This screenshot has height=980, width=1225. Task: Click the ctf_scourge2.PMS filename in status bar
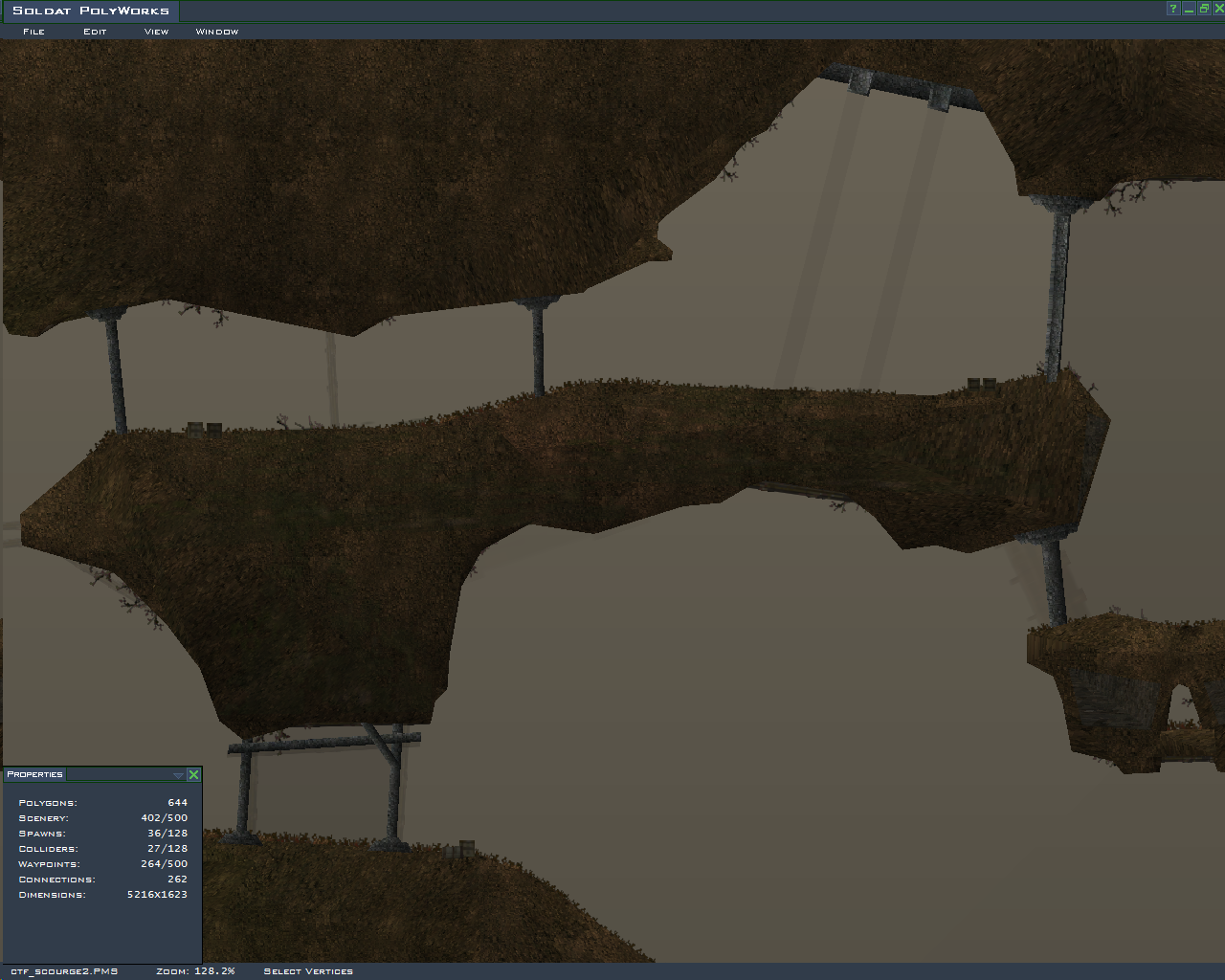64,971
